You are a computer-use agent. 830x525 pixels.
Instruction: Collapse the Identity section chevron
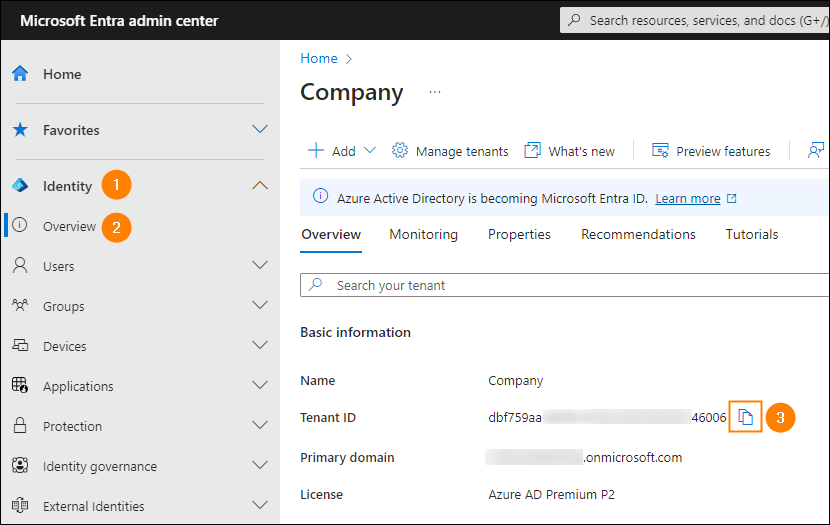[260, 185]
